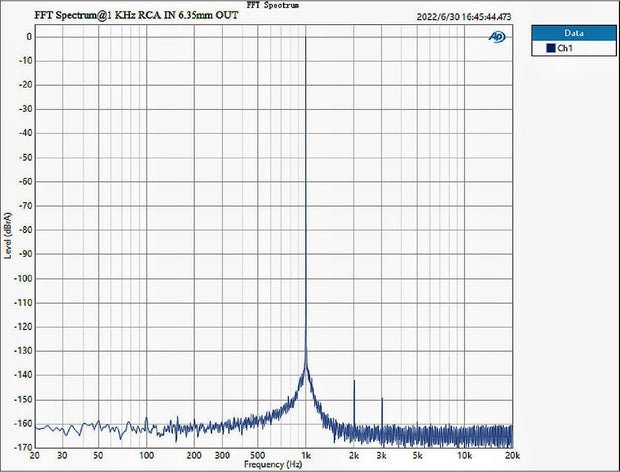This screenshot has height=472, width=620.
Task: Click the Frequency (Hz) axis label
Action: [272, 464]
